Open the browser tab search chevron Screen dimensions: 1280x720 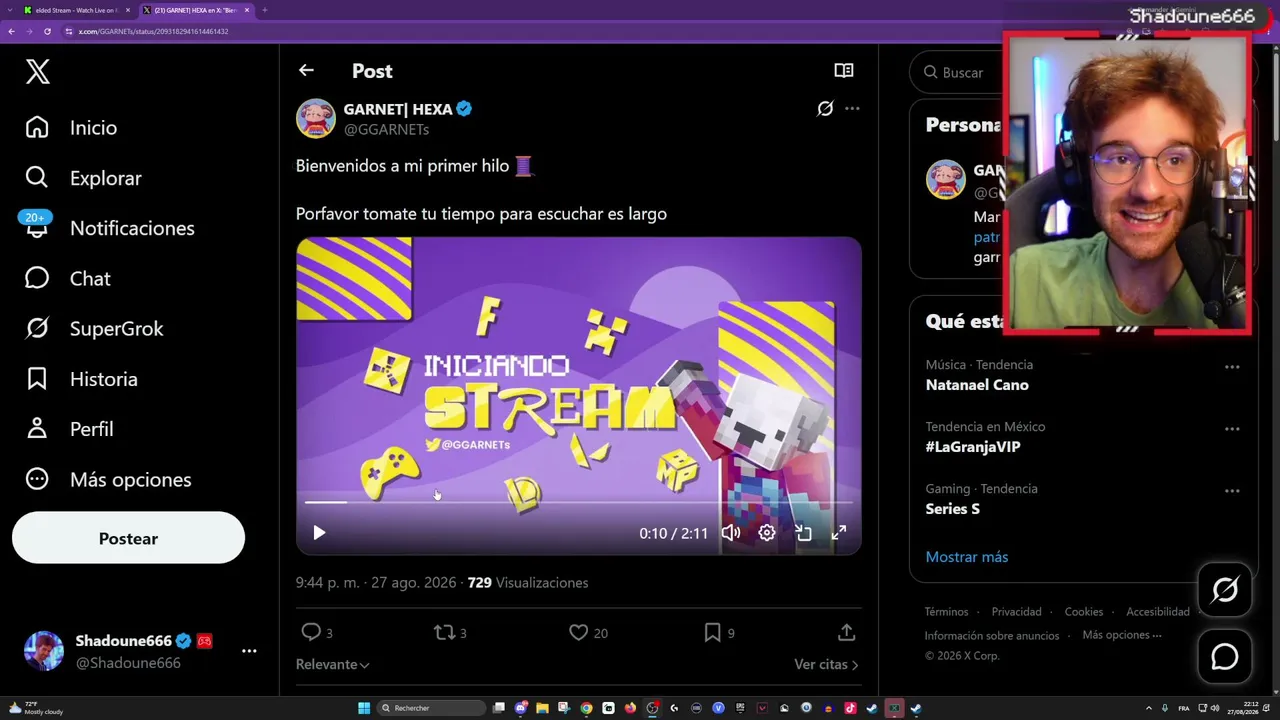pyautogui.click(x=9, y=10)
